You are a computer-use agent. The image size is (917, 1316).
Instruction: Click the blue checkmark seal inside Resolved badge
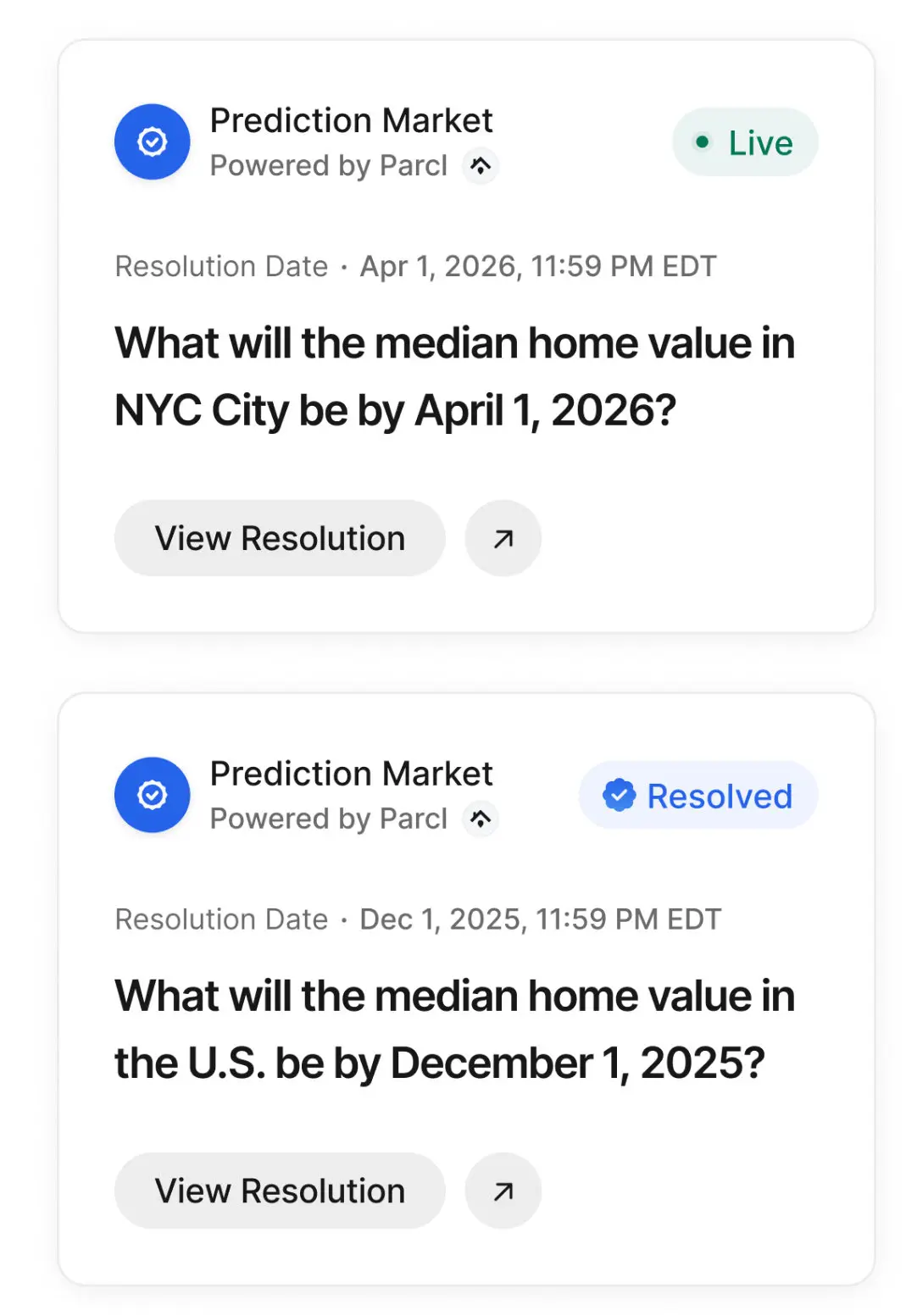(620, 795)
